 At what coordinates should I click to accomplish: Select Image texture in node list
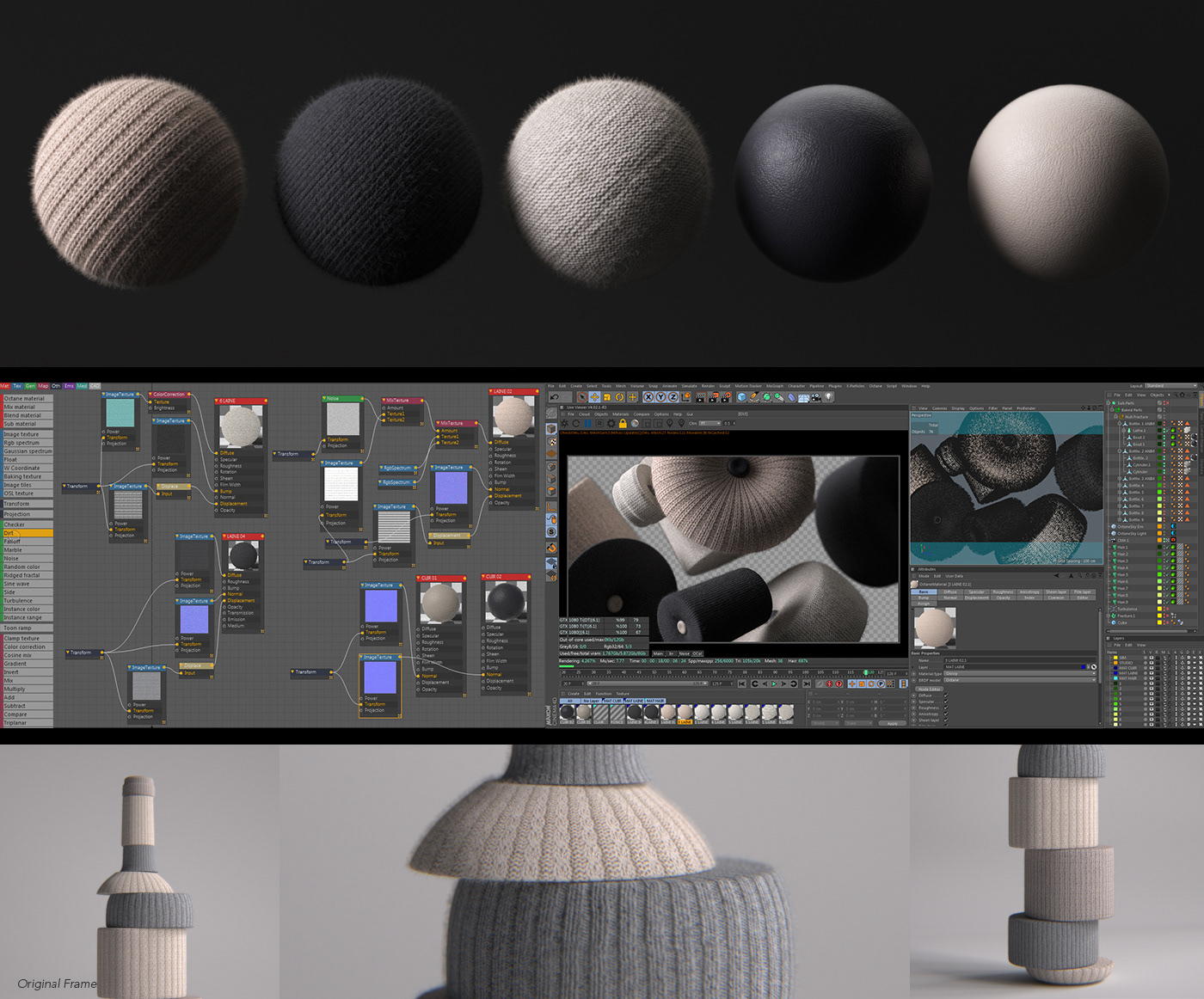tap(27, 434)
